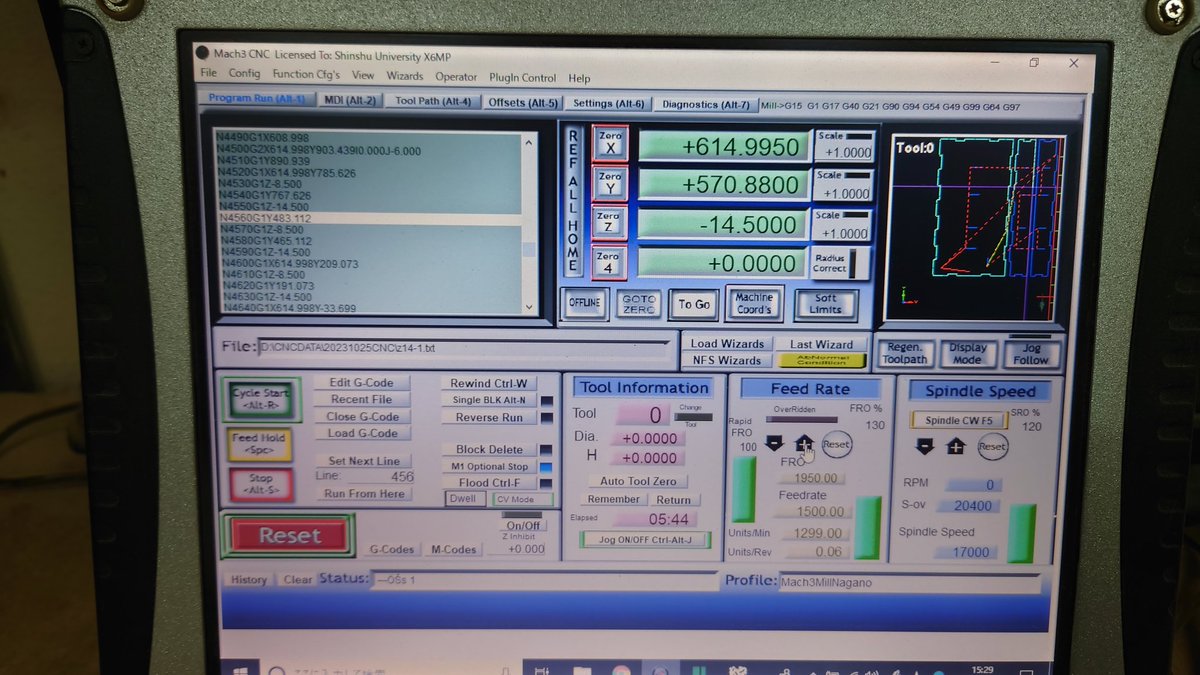Switch to Diagnostics (Alt-7) tab
Viewport: 1200px width, 675px height.
[x=705, y=104]
